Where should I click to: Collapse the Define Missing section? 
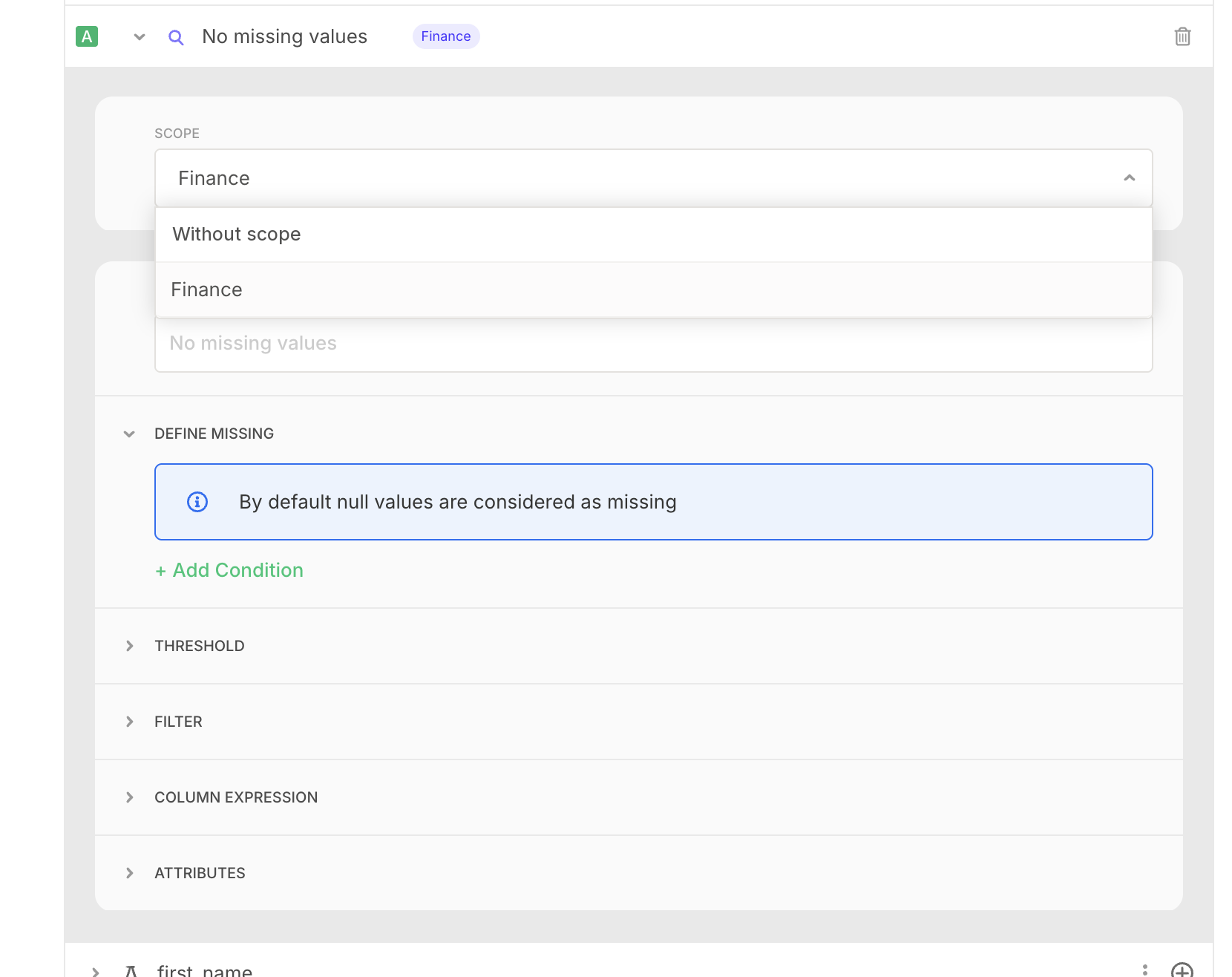pos(129,434)
